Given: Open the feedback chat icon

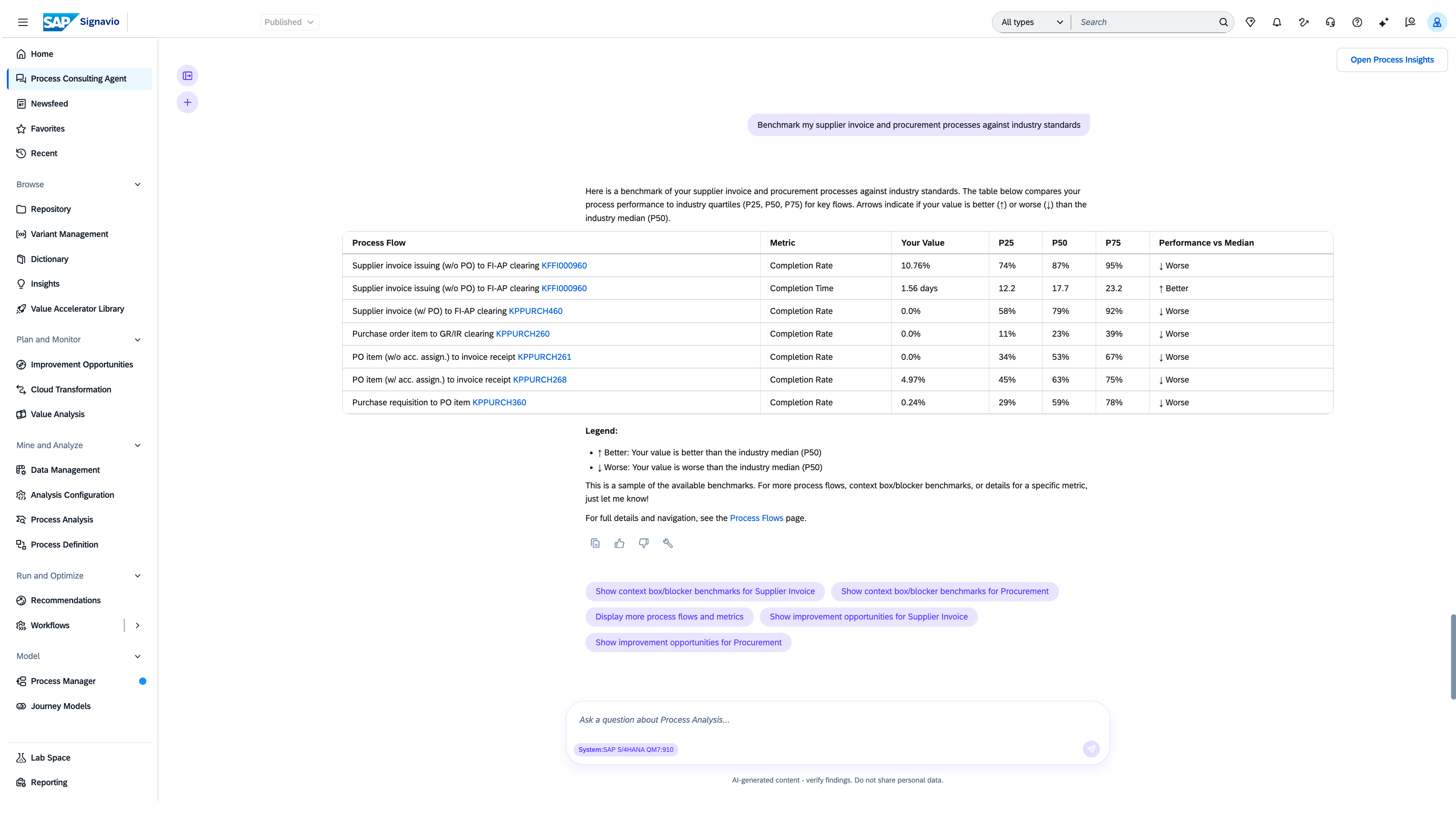Looking at the screenshot, I should click(x=1410, y=22).
